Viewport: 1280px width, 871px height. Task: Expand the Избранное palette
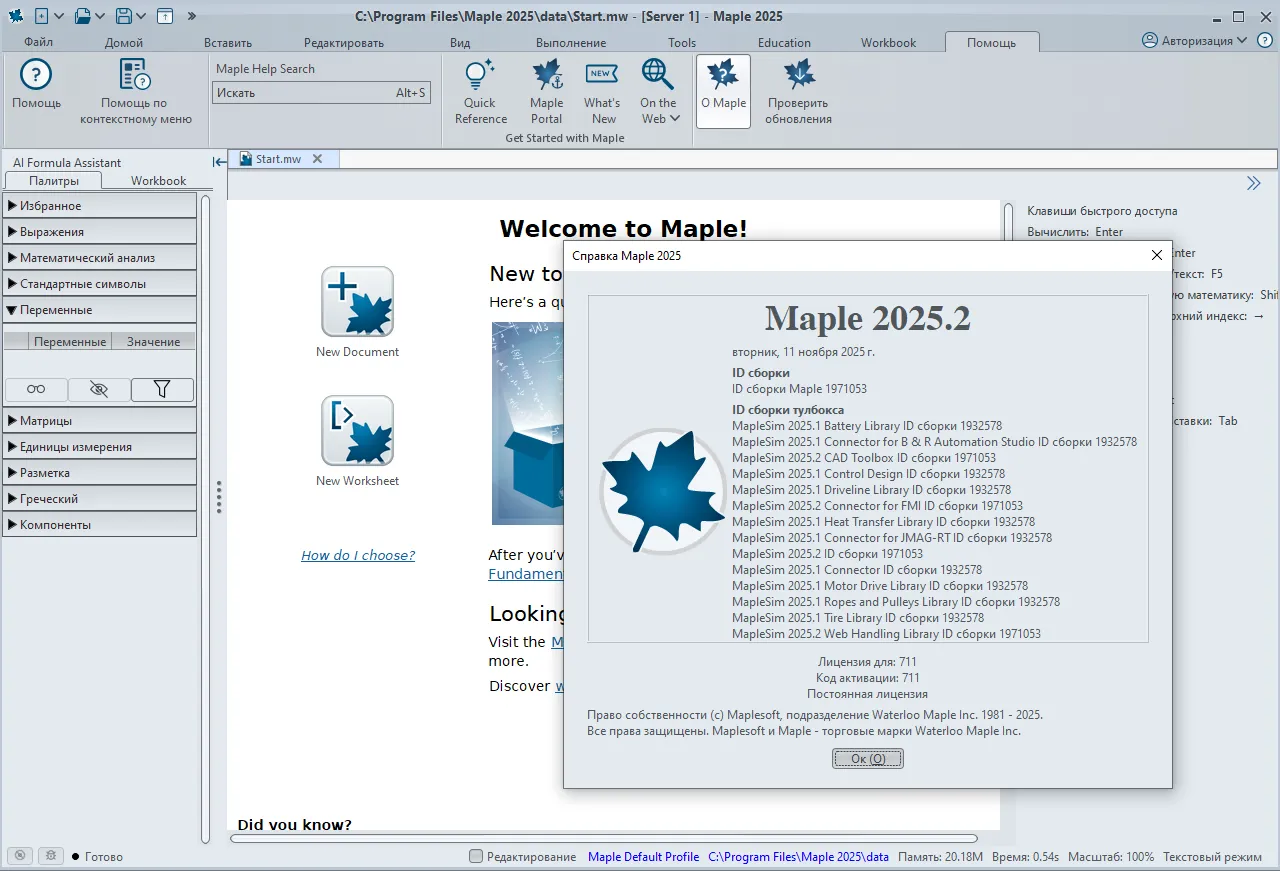coord(100,206)
